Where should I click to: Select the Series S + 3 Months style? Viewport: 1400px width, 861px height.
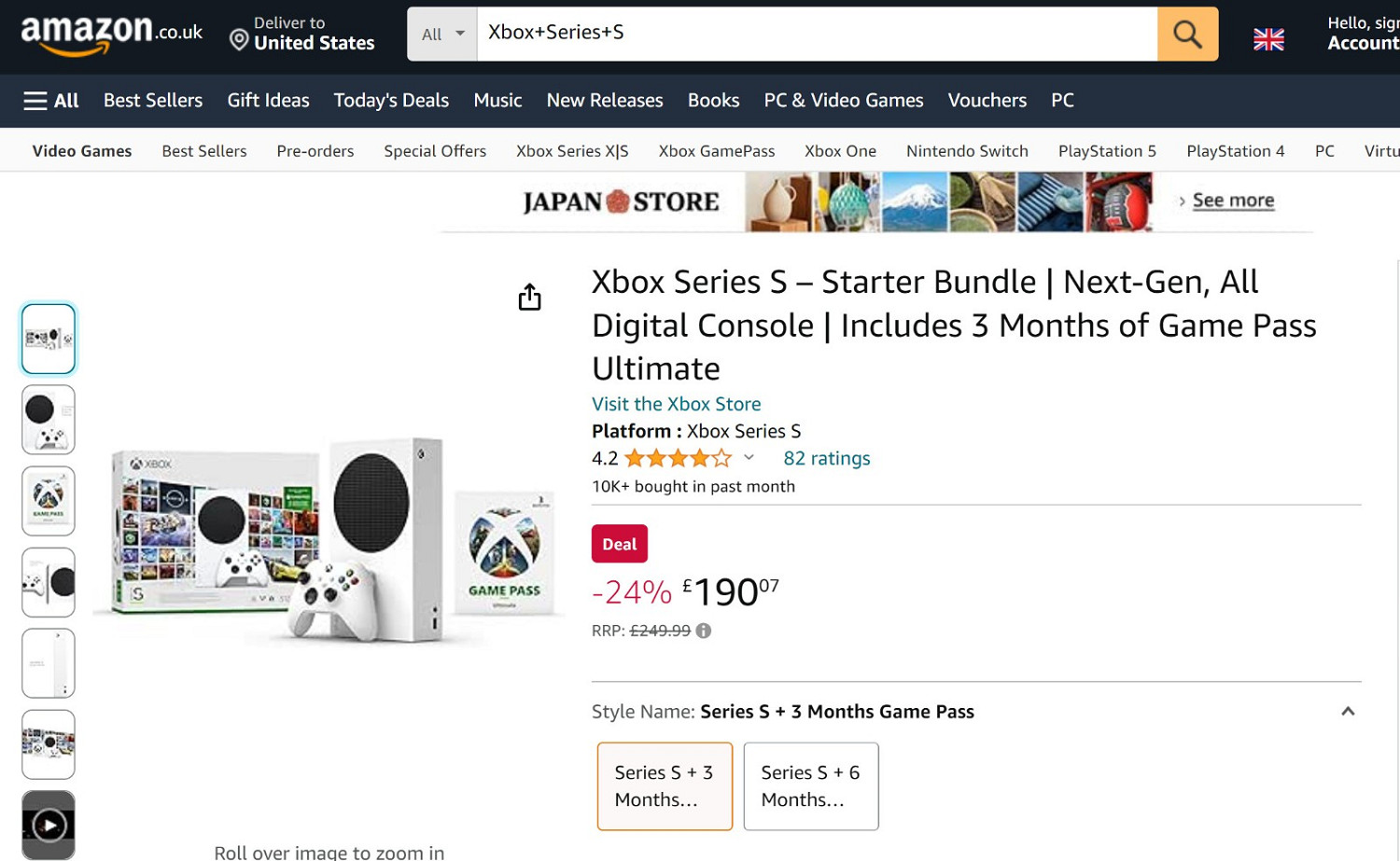[664, 785]
